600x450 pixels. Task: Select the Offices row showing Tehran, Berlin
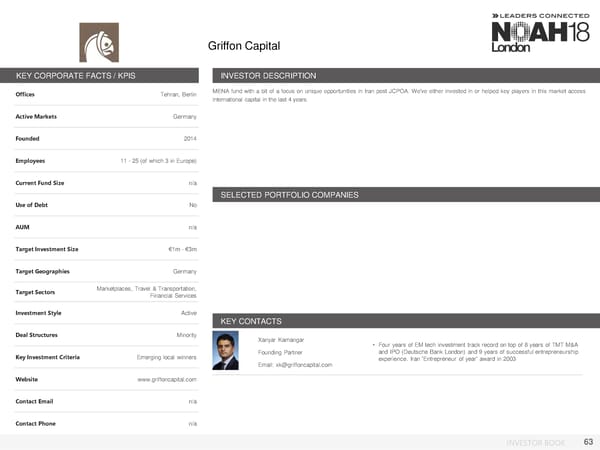[104, 94]
